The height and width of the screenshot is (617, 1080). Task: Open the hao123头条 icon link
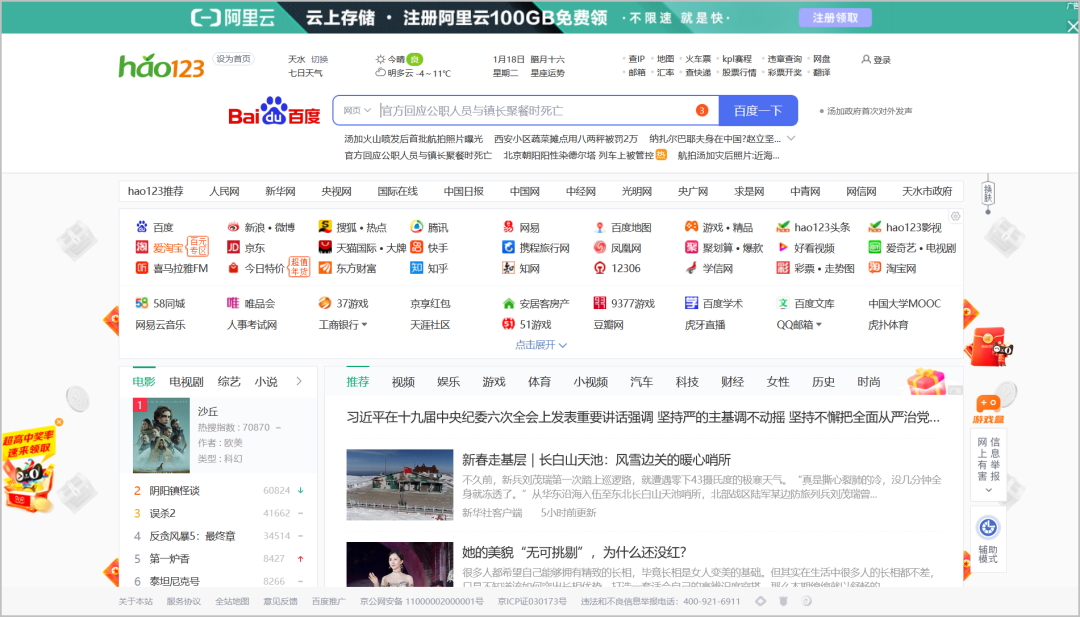pyautogui.click(x=783, y=227)
